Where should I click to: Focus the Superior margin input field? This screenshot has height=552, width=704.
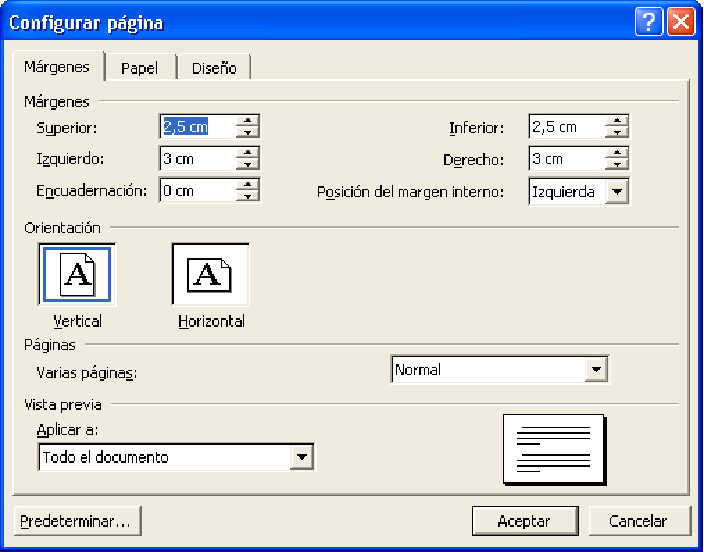click(x=198, y=127)
